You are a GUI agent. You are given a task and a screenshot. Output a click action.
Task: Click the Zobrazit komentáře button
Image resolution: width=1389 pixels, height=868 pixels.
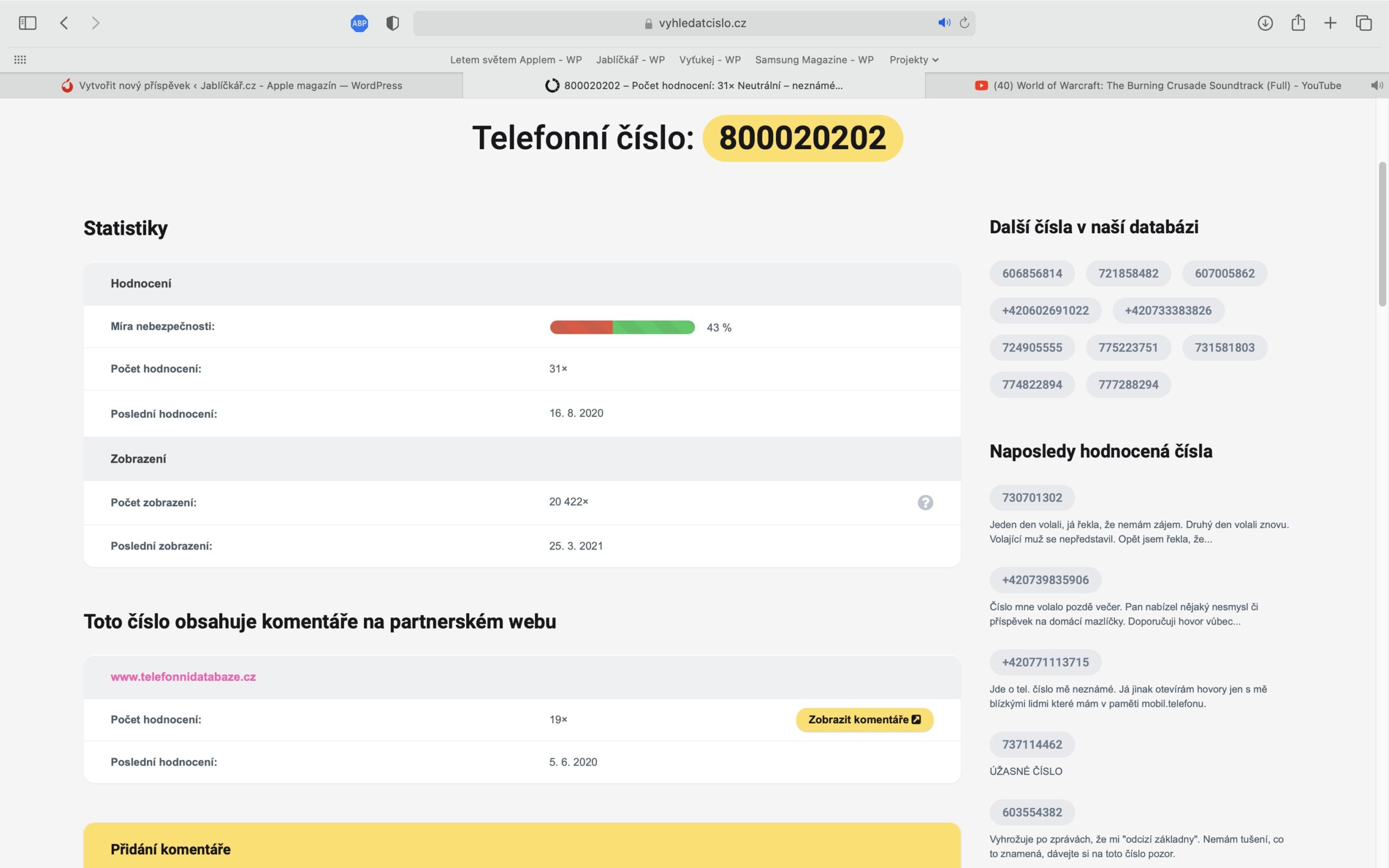point(864,719)
